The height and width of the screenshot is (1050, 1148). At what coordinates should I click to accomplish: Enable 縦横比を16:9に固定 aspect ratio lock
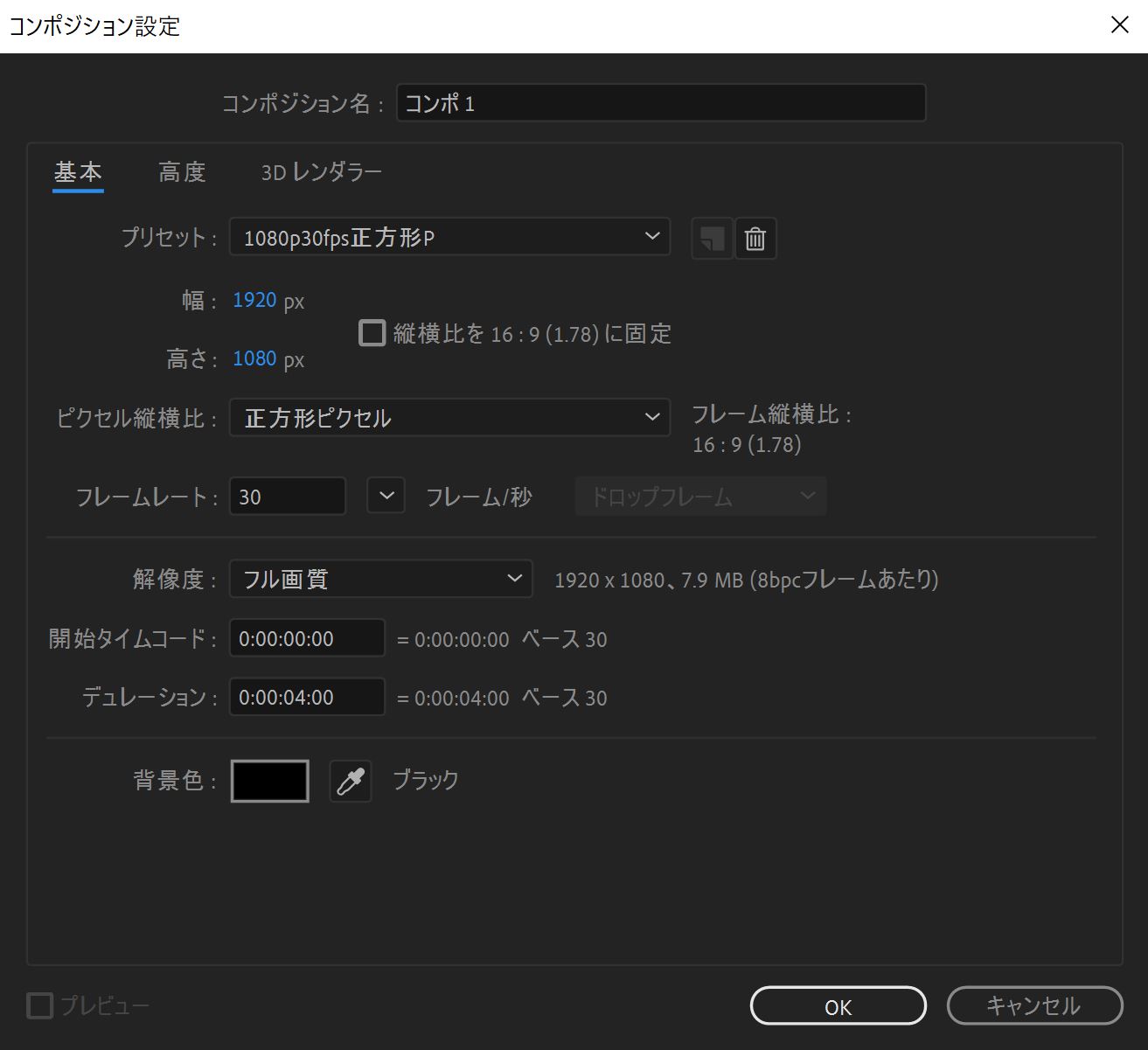372,333
